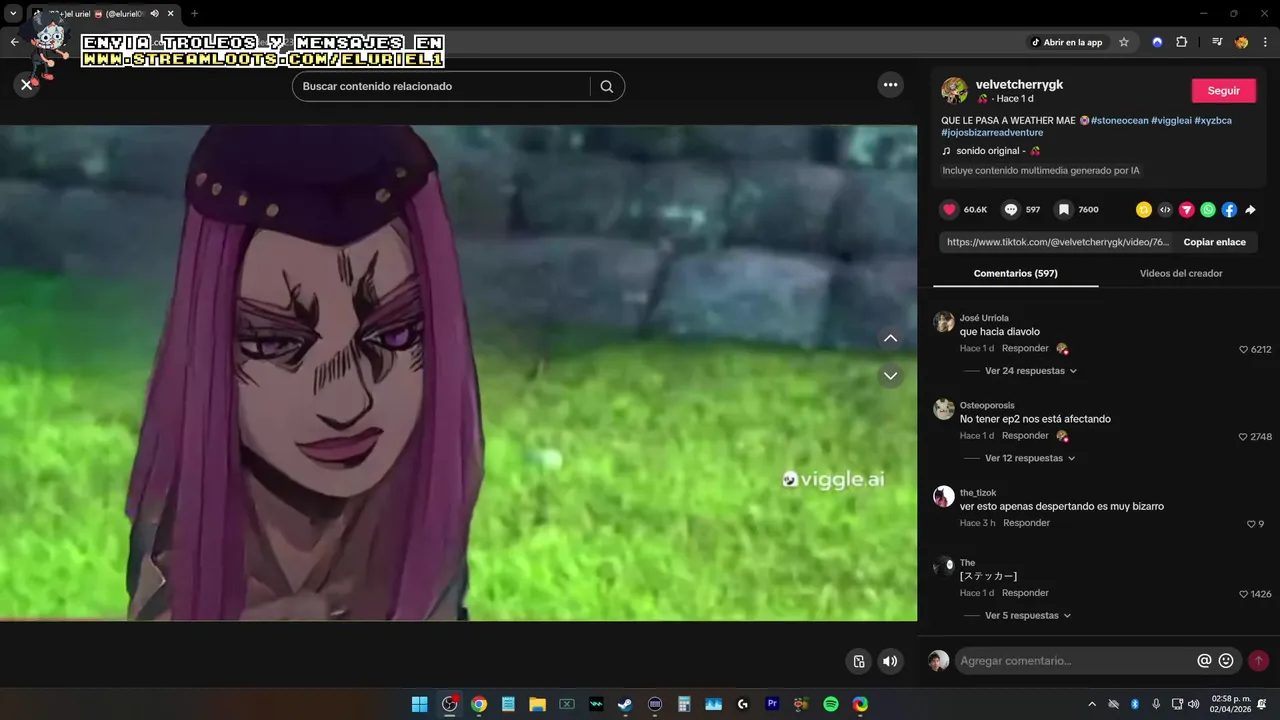Click the share arrow icon
The height and width of the screenshot is (720, 1280).
tap(1250, 210)
